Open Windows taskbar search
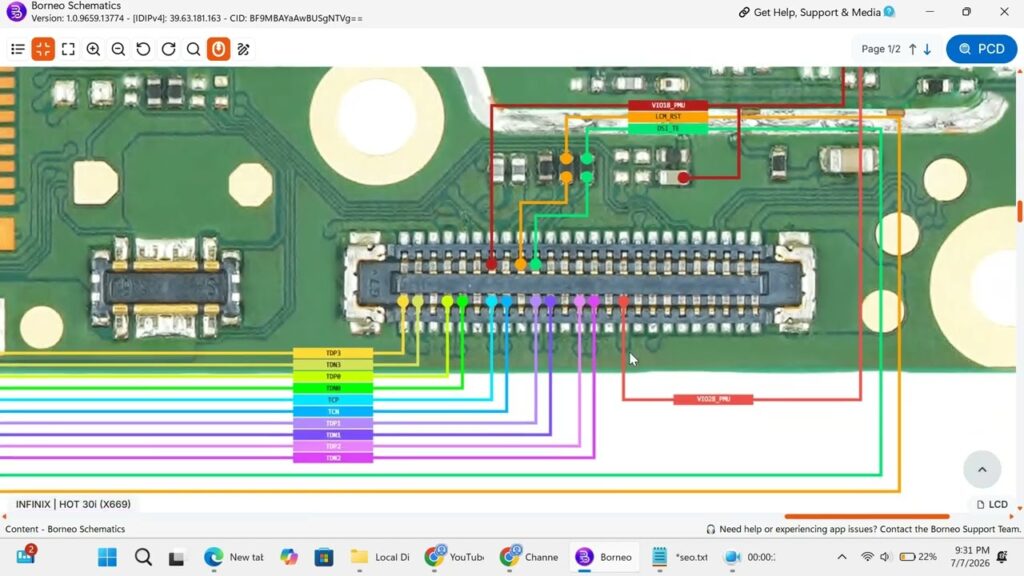Screen dimensions: 1024x576 143,557
